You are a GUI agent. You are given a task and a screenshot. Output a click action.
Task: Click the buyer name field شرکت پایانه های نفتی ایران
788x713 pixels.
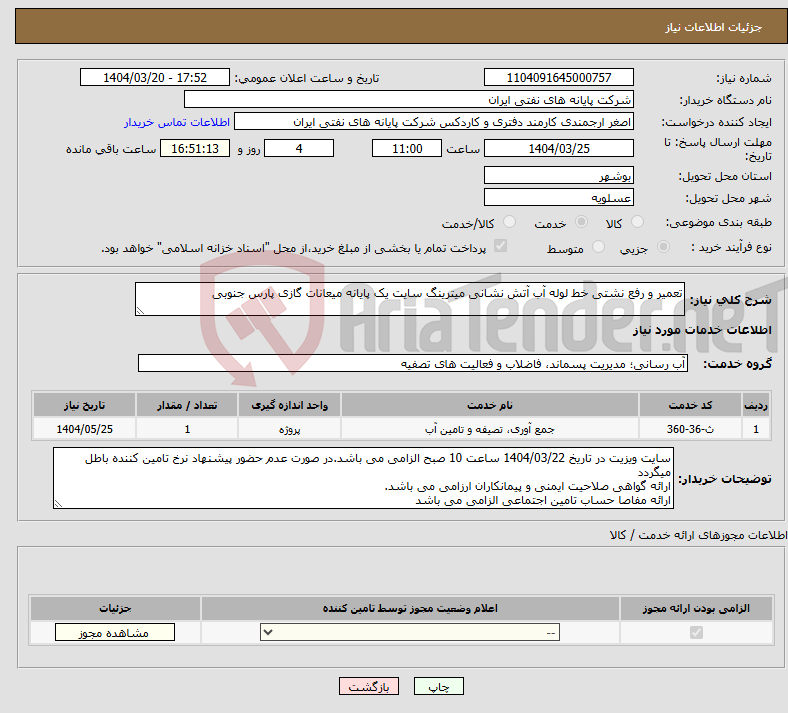coord(409,99)
